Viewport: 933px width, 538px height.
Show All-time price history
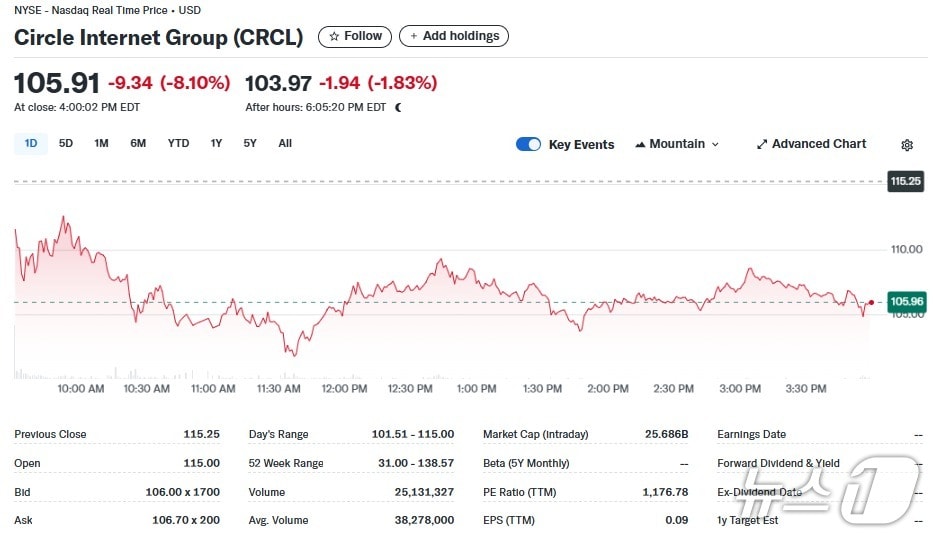tap(285, 143)
